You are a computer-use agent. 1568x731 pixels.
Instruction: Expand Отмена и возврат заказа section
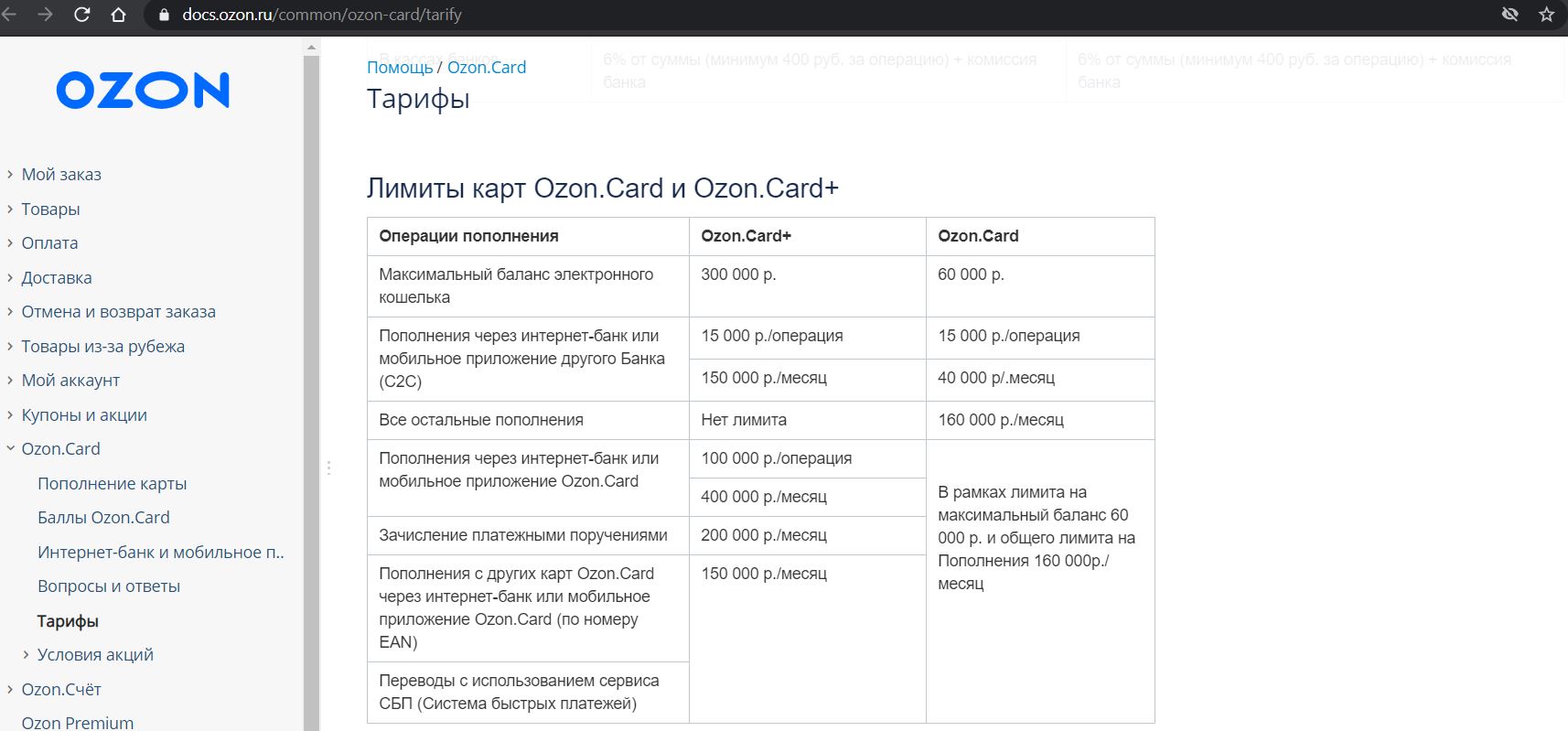10,311
